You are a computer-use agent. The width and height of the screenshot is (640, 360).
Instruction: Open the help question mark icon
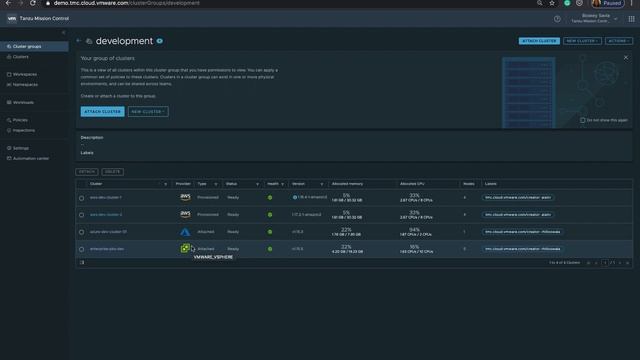557,19
